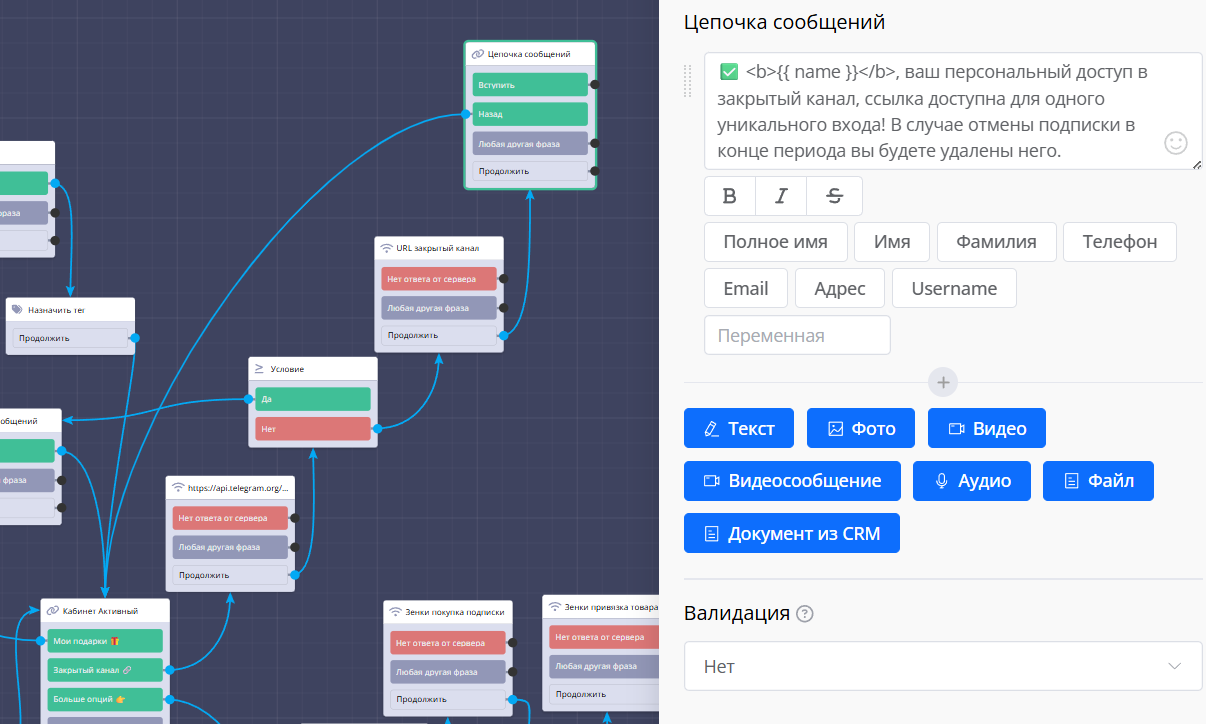This screenshot has width=1206, height=724.
Task: Click the plus icon to add block
Action: click(x=943, y=382)
